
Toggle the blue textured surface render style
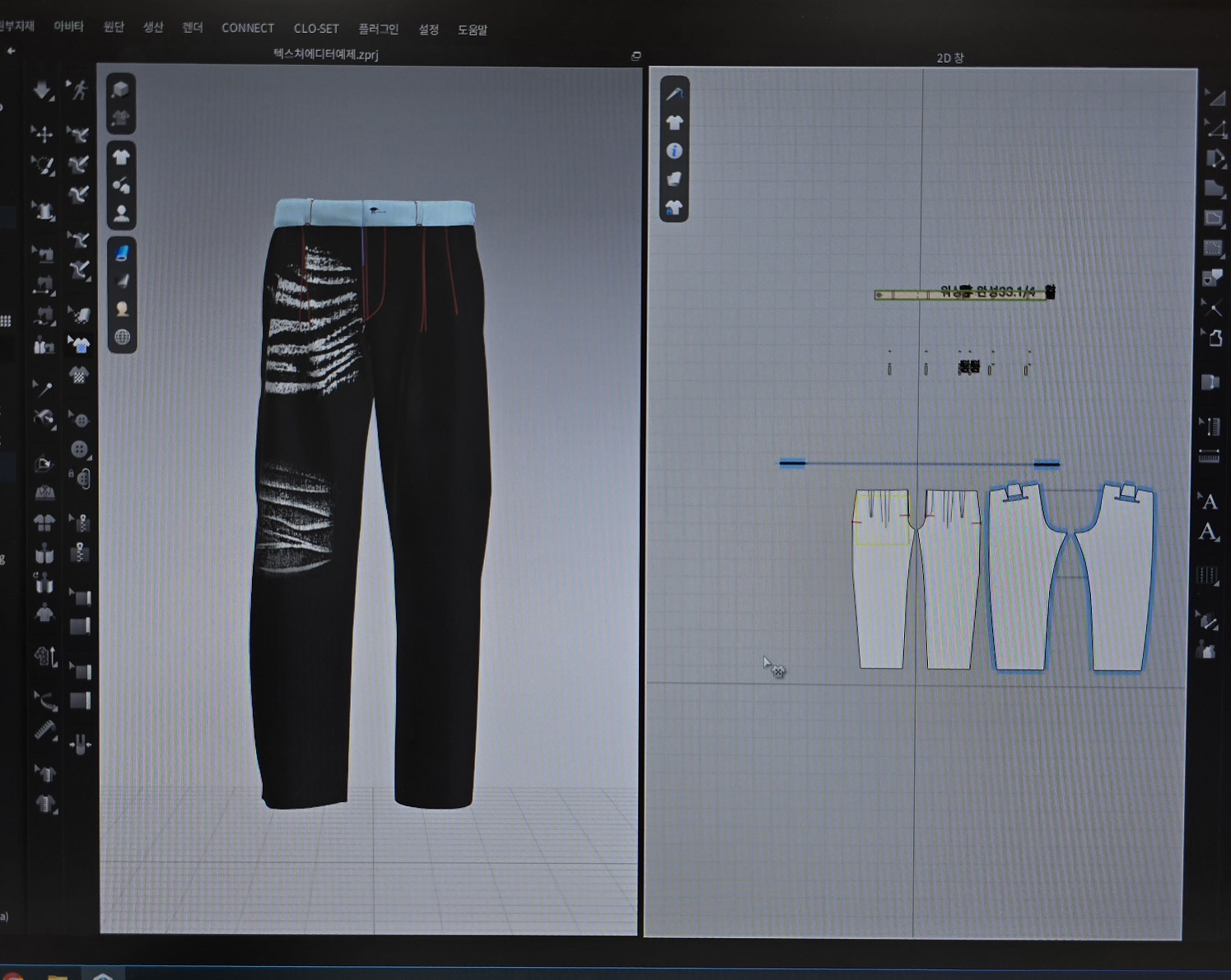coord(121,253)
